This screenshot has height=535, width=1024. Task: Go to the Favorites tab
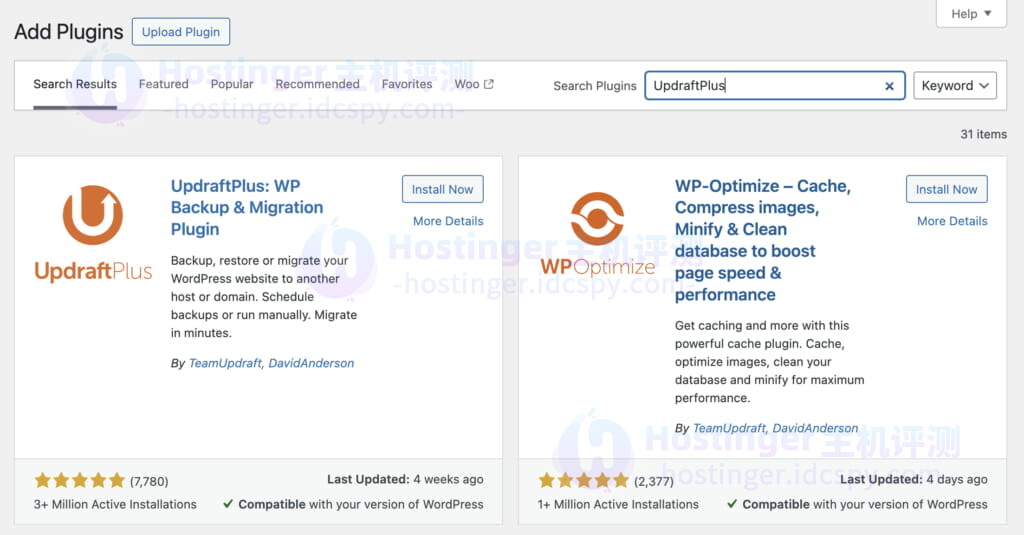tap(407, 85)
